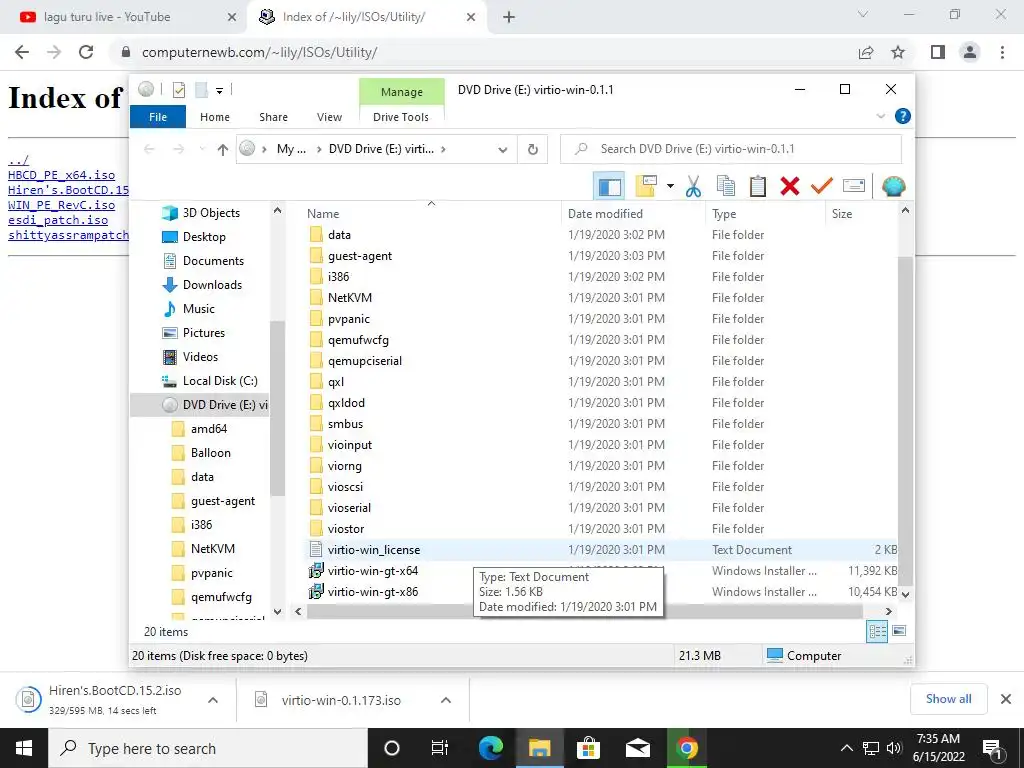Switch to Large icons view in status bar
1024x768 pixels.
[x=899, y=631]
